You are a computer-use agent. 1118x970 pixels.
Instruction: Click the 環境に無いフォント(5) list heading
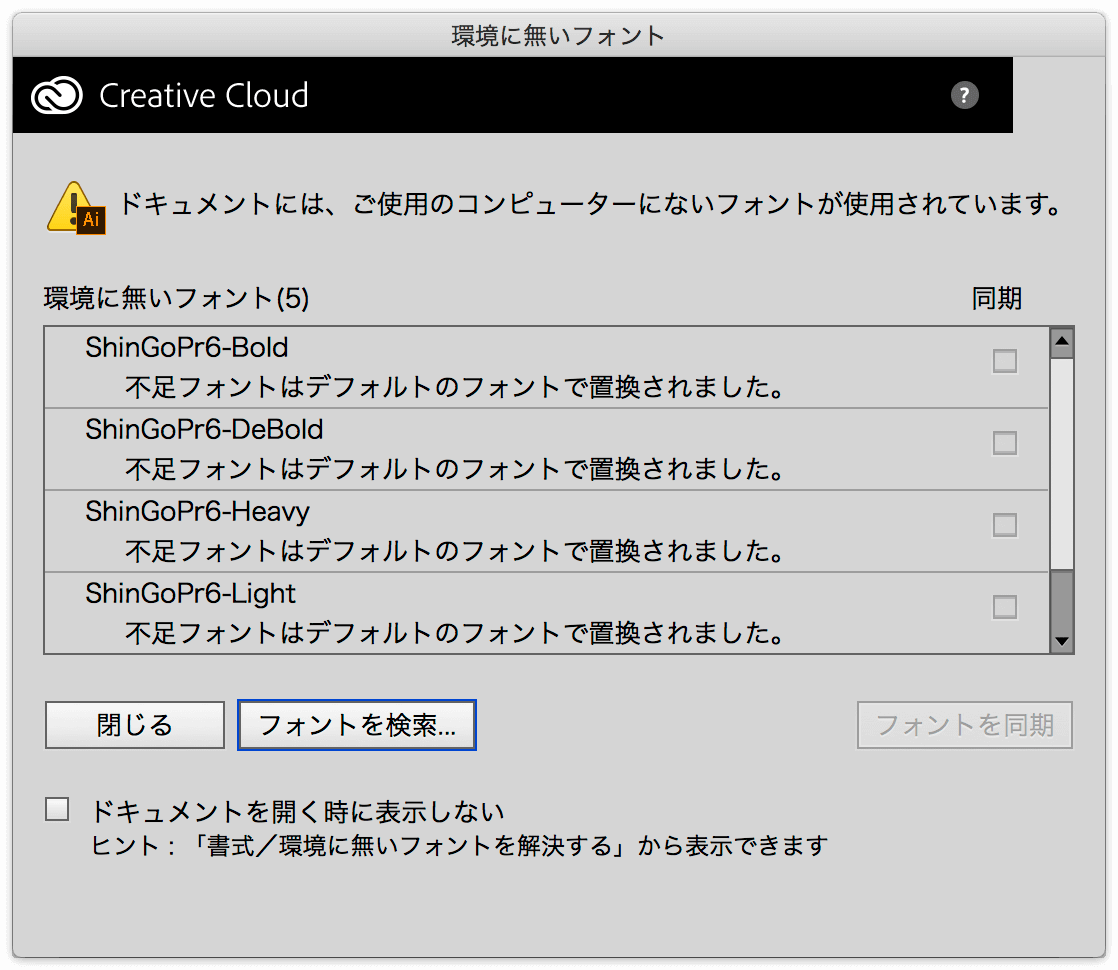point(176,297)
